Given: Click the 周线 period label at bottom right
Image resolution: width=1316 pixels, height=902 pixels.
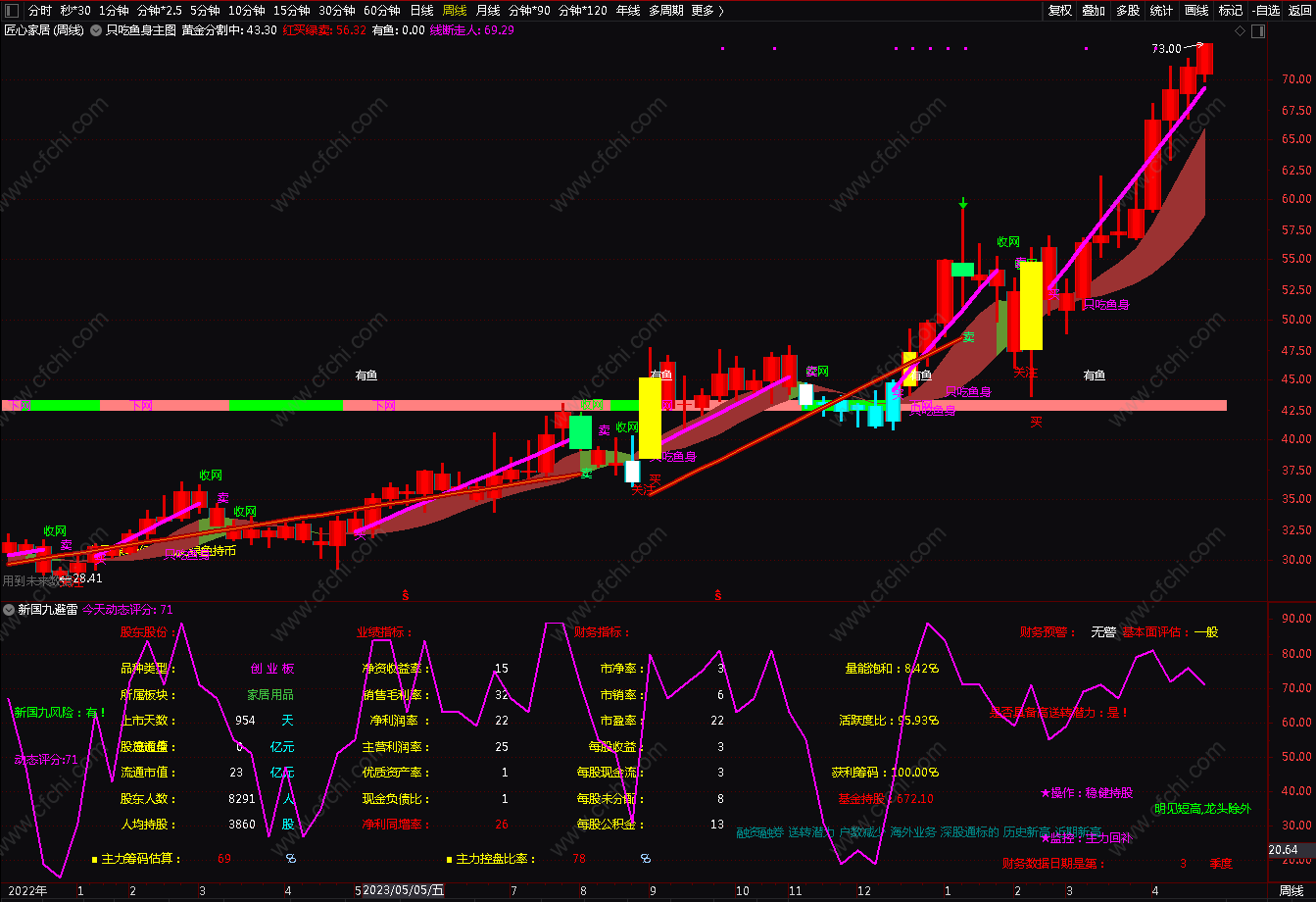Looking at the screenshot, I should tap(1292, 890).
